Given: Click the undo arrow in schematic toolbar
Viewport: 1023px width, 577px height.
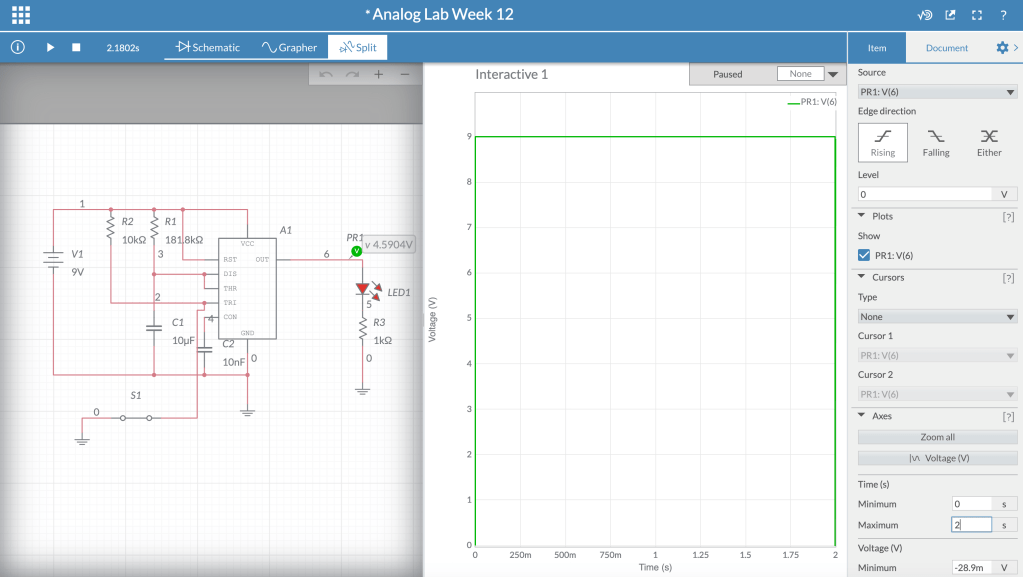Looking at the screenshot, I should [x=326, y=74].
